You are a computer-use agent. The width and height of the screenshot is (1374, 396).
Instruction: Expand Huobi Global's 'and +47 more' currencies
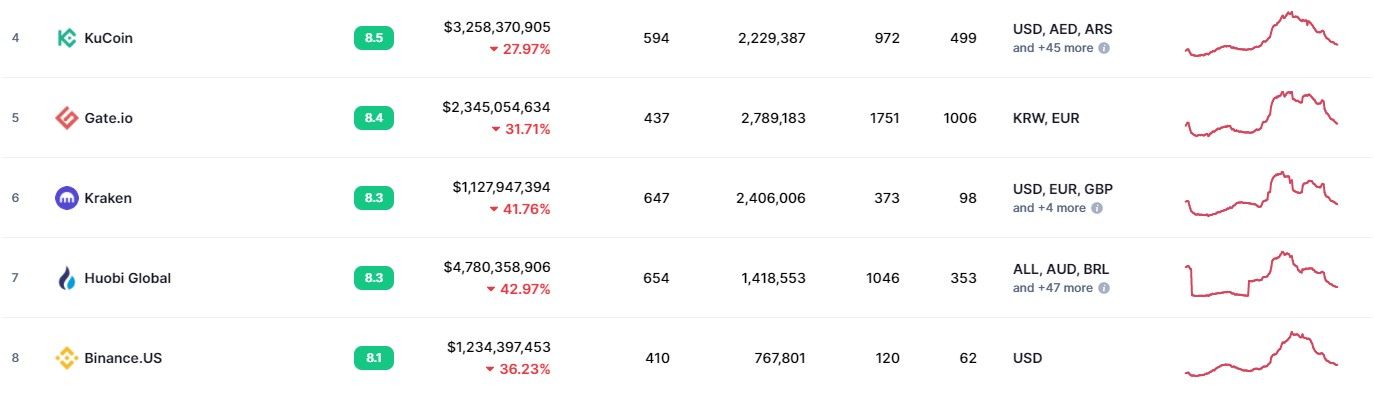(x=1053, y=288)
